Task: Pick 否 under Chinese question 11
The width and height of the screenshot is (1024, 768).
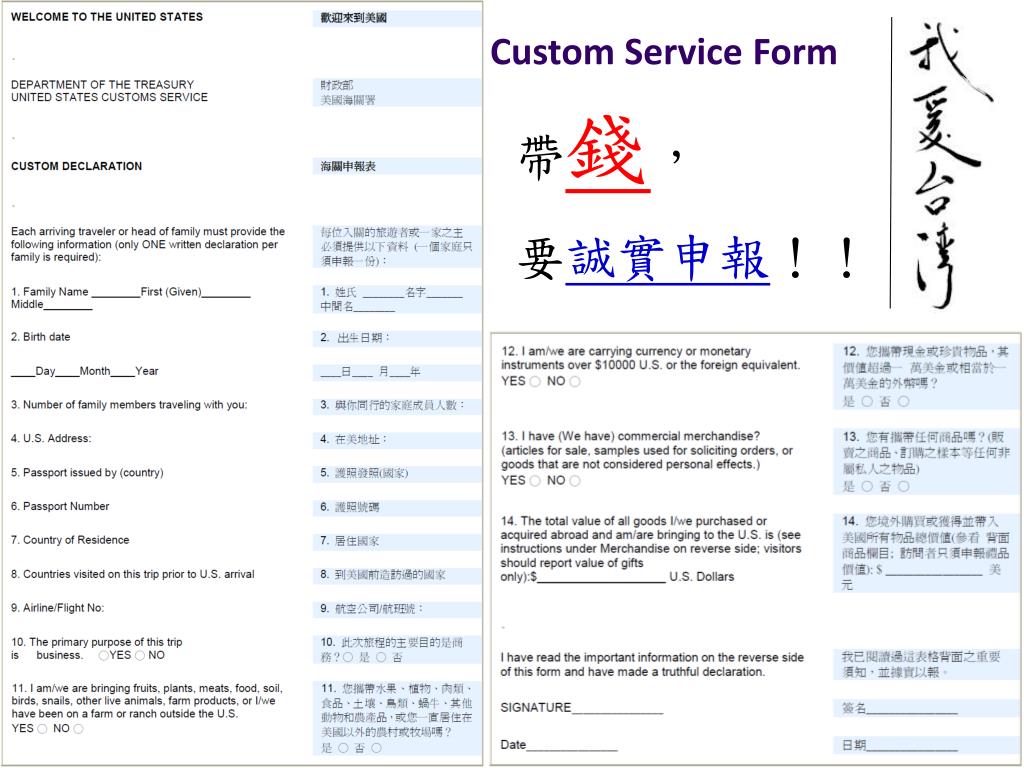Action: click(376, 748)
